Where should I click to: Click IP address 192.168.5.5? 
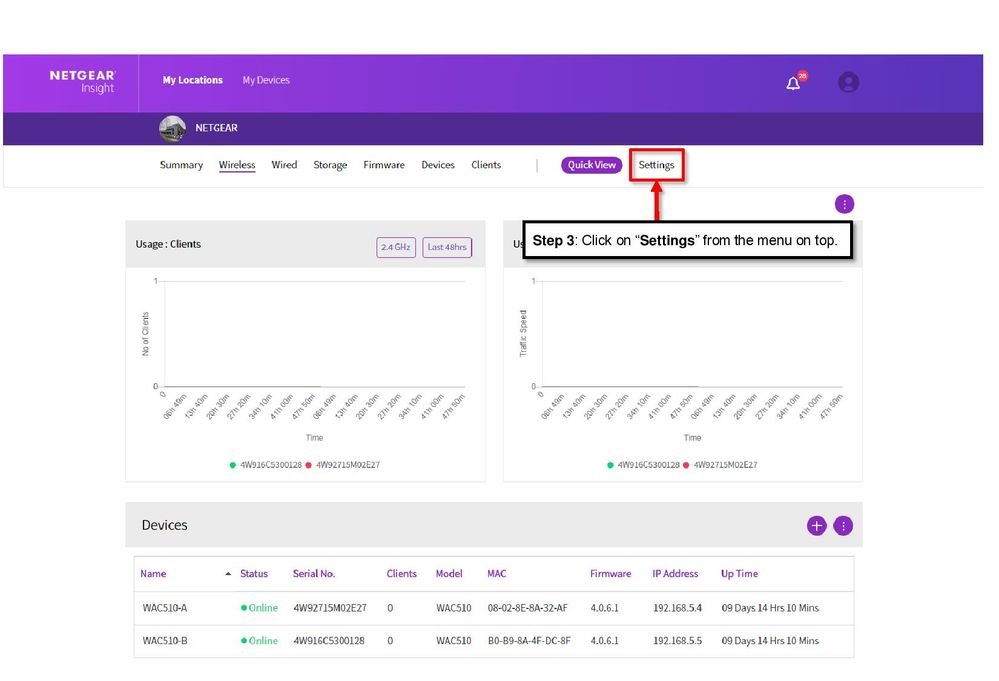coord(677,641)
